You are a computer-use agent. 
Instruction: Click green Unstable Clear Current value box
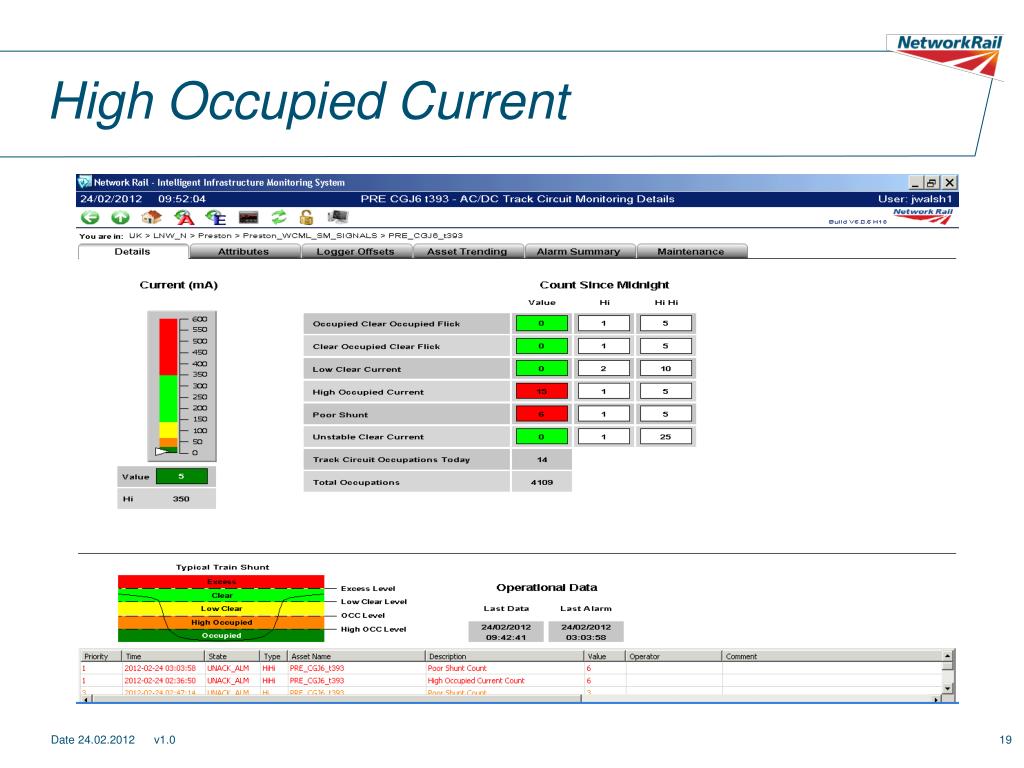coord(542,436)
